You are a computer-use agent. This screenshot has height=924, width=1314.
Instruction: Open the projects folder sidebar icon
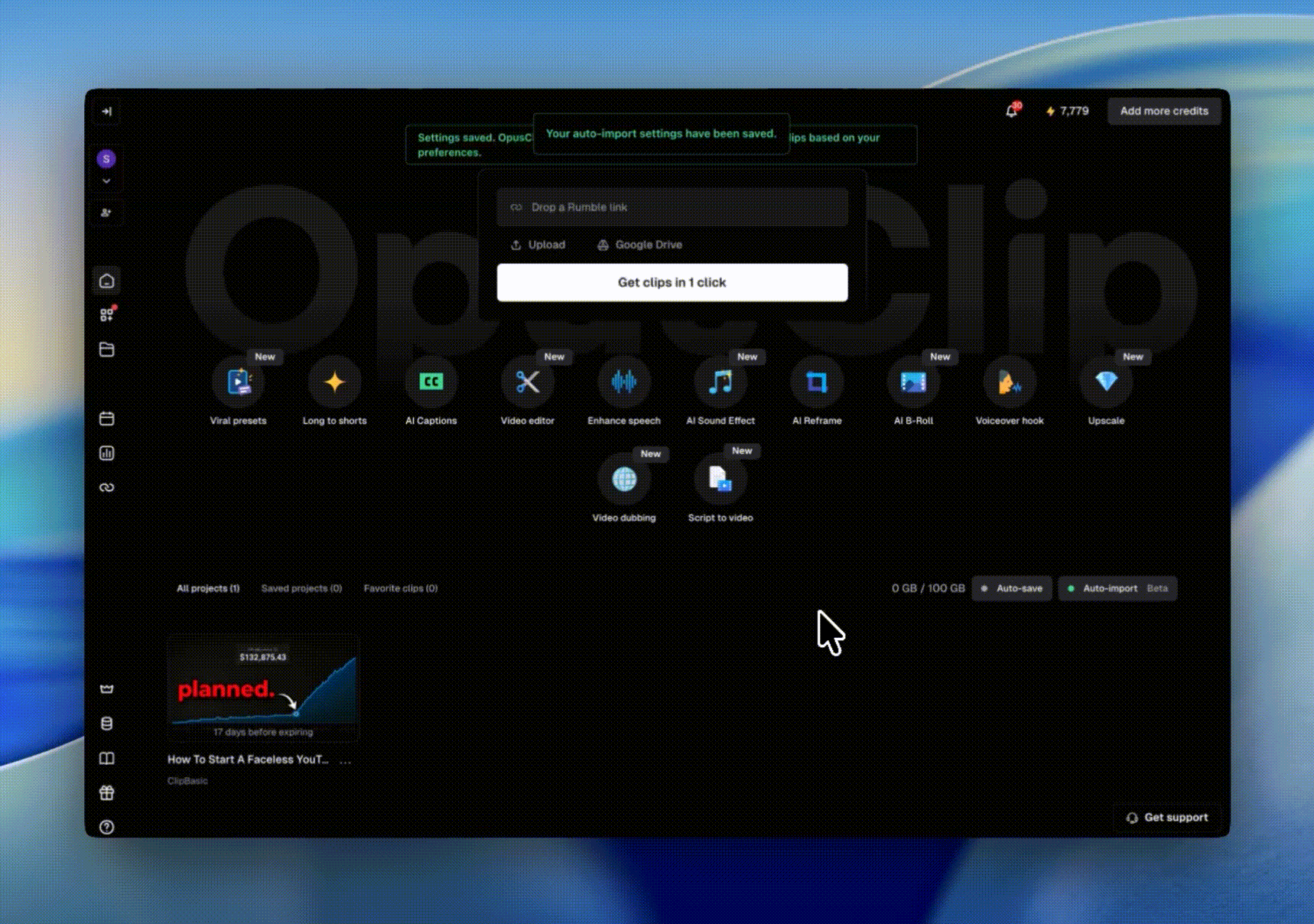pos(106,350)
